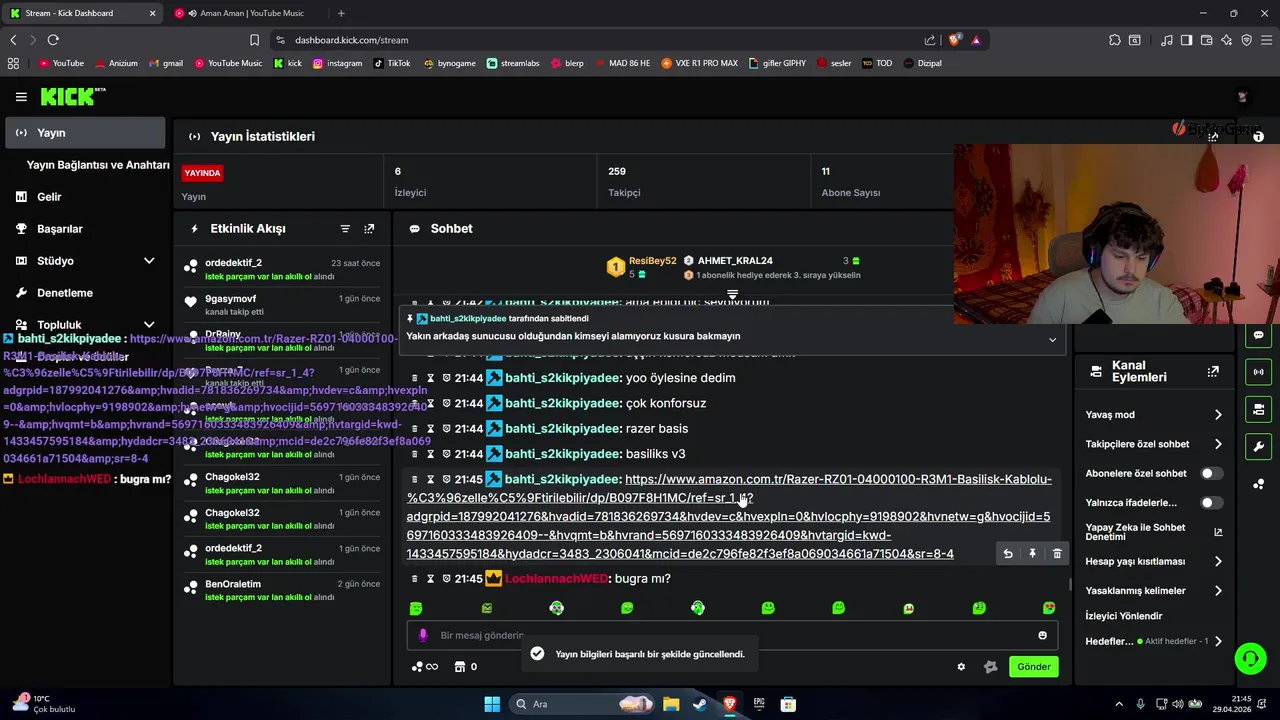Click the Ara taskbar search box
The image size is (1280, 720).
pyautogui.click(x=584, y=704)
